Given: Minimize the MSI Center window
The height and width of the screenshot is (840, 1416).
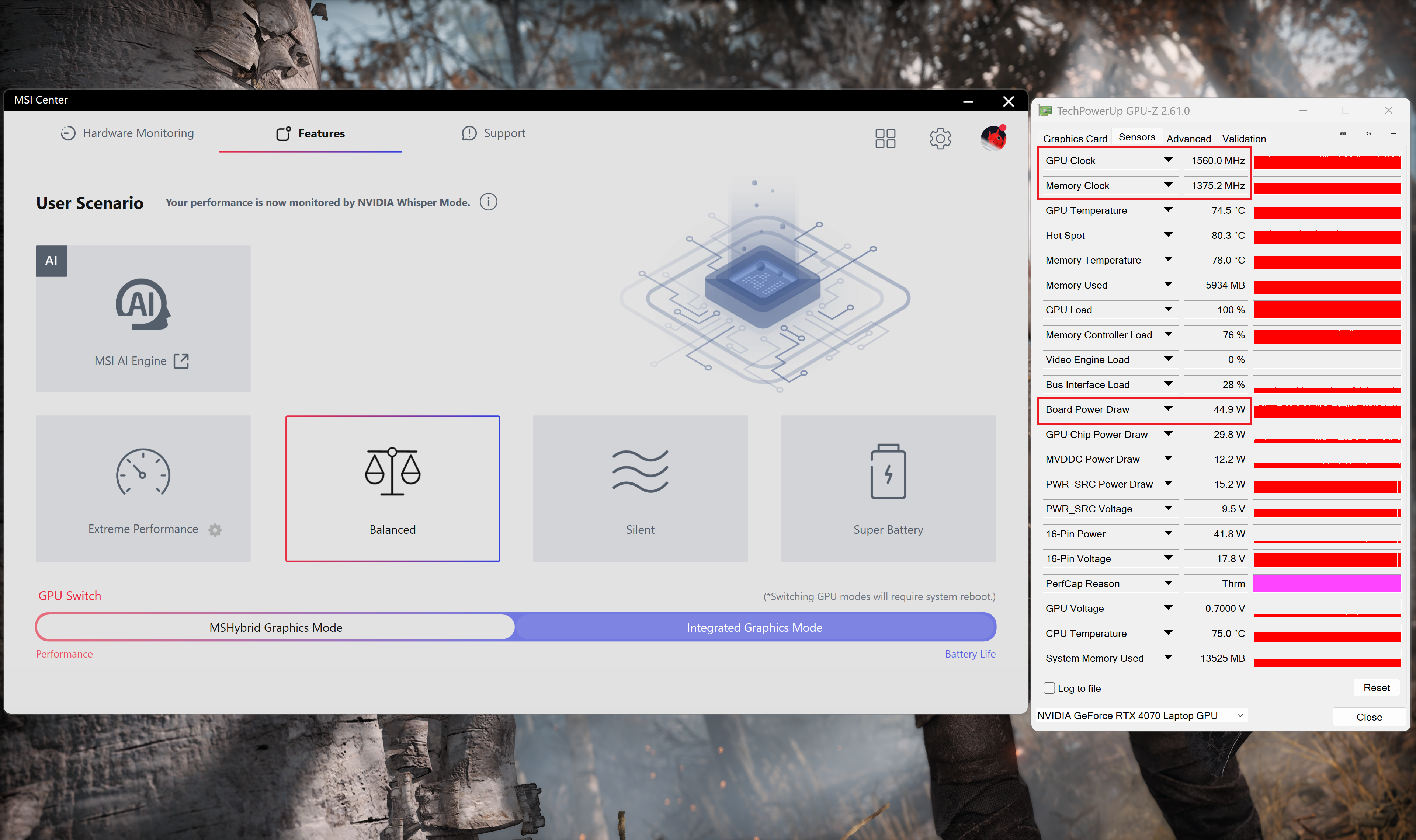Looking at the screenshot, I should 968,101.
